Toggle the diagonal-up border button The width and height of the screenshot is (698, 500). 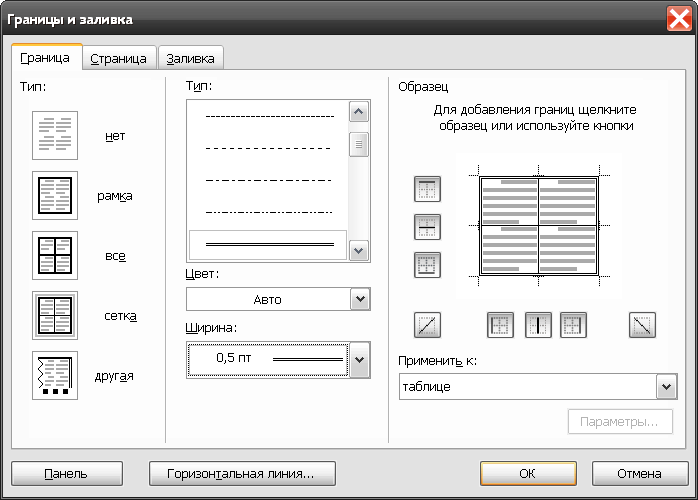click(x=427, y=325)
